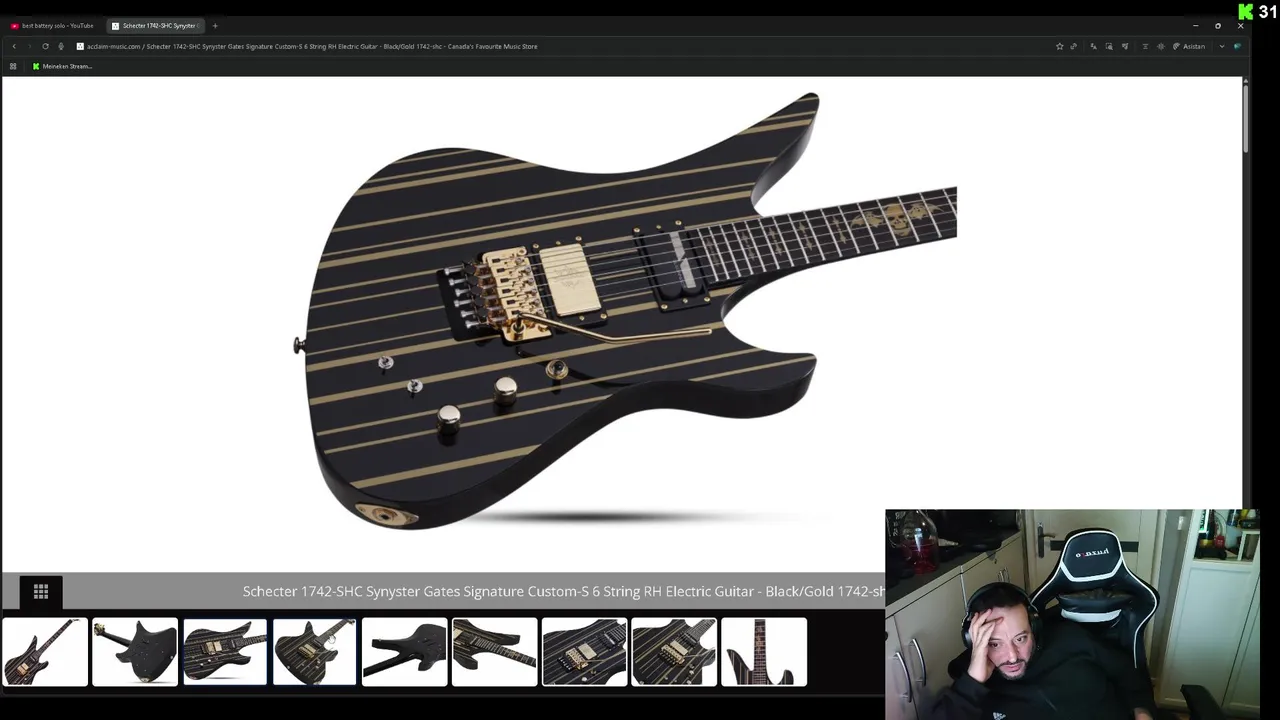Open the Asistan assistant button

[x=1189, y=46]
